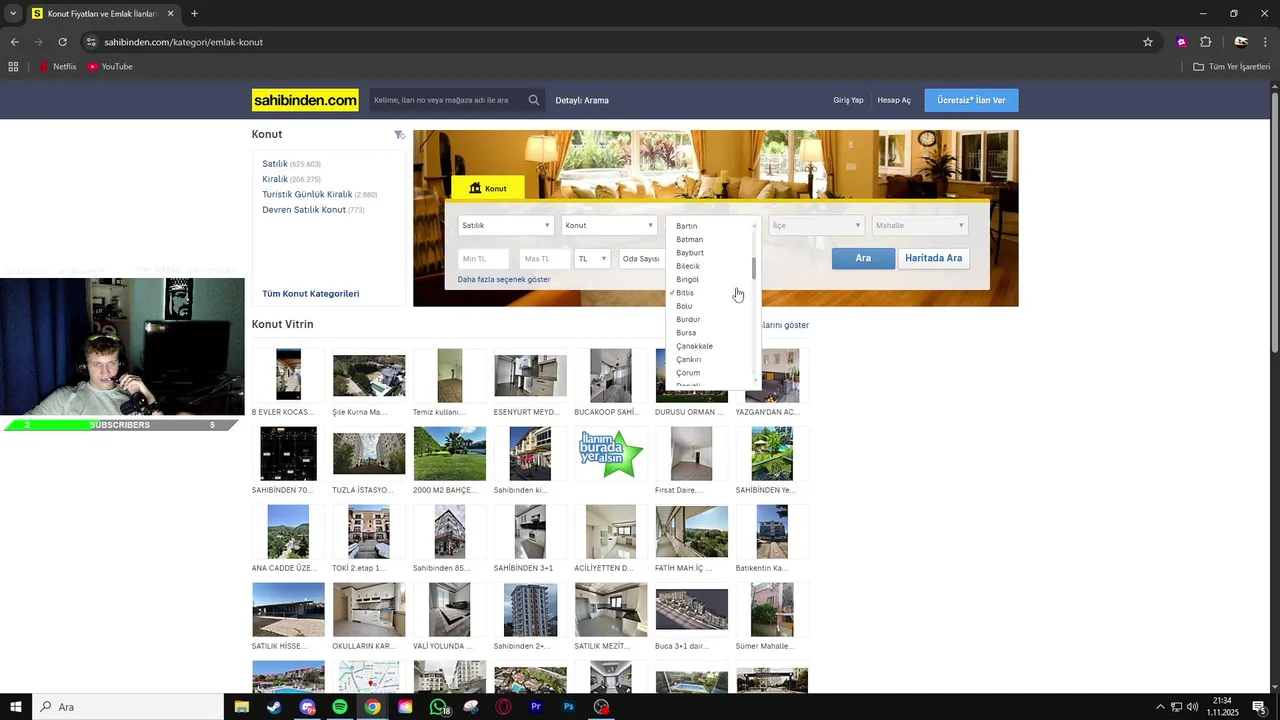Show hidden system tray icons
The width and height of the screenshot is (1280, 720).
(1160, 707)
